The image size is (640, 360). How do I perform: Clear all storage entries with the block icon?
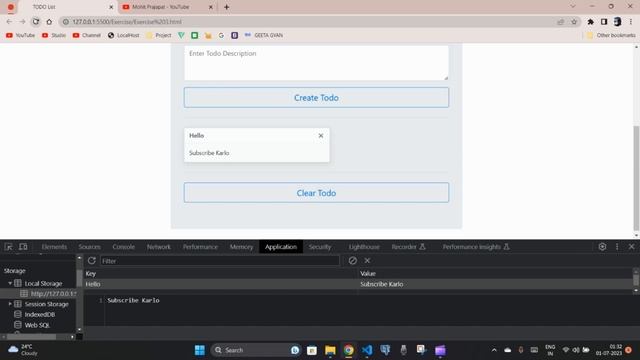pos(353,260)
